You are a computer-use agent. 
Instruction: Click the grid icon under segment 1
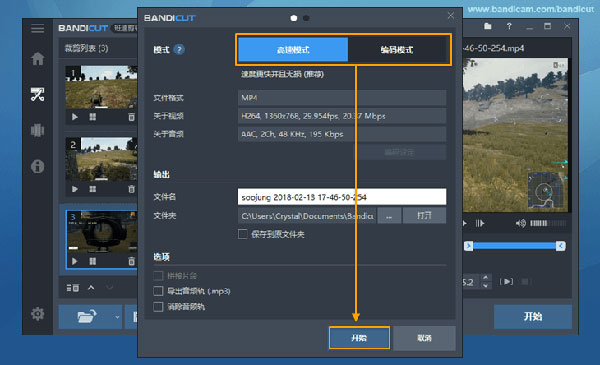pos(93,117)
